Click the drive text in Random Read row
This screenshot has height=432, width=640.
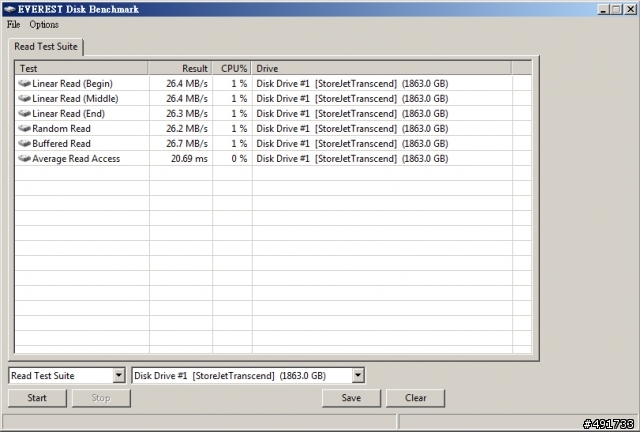[x=352, y=129]
